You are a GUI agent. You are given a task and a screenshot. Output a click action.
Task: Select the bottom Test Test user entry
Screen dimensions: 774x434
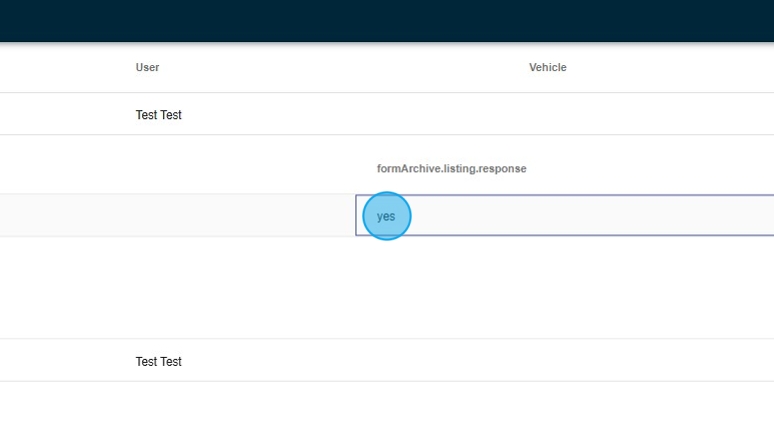click(x=158, y=362)
